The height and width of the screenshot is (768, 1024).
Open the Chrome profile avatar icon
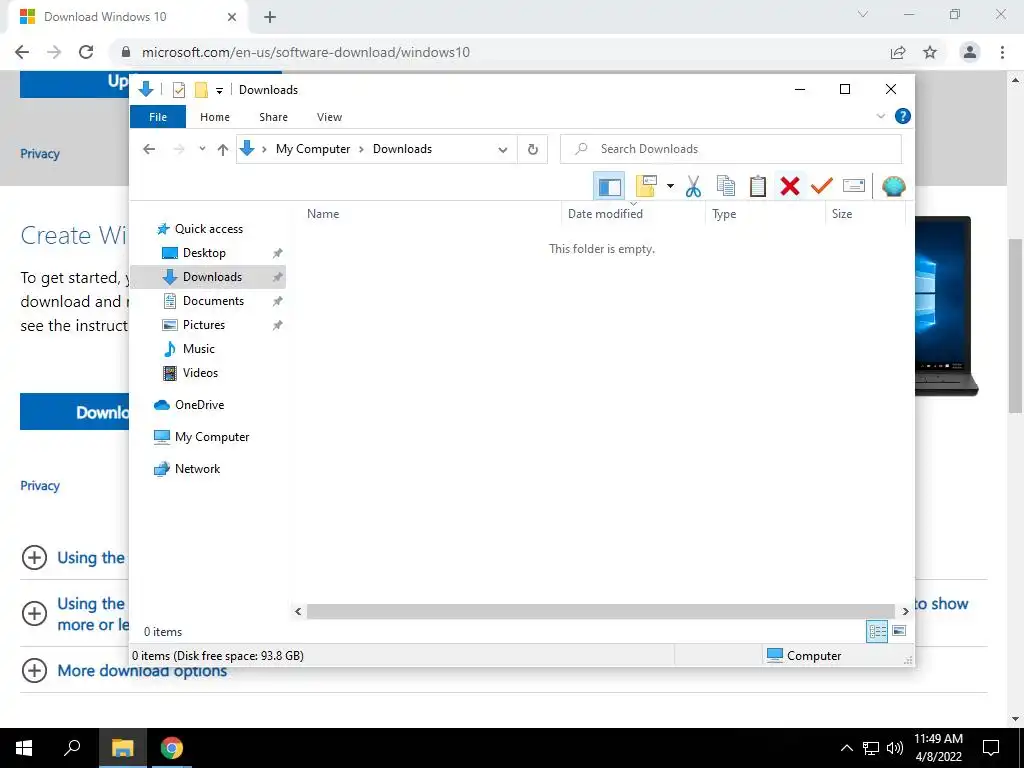tap(970, 52)
